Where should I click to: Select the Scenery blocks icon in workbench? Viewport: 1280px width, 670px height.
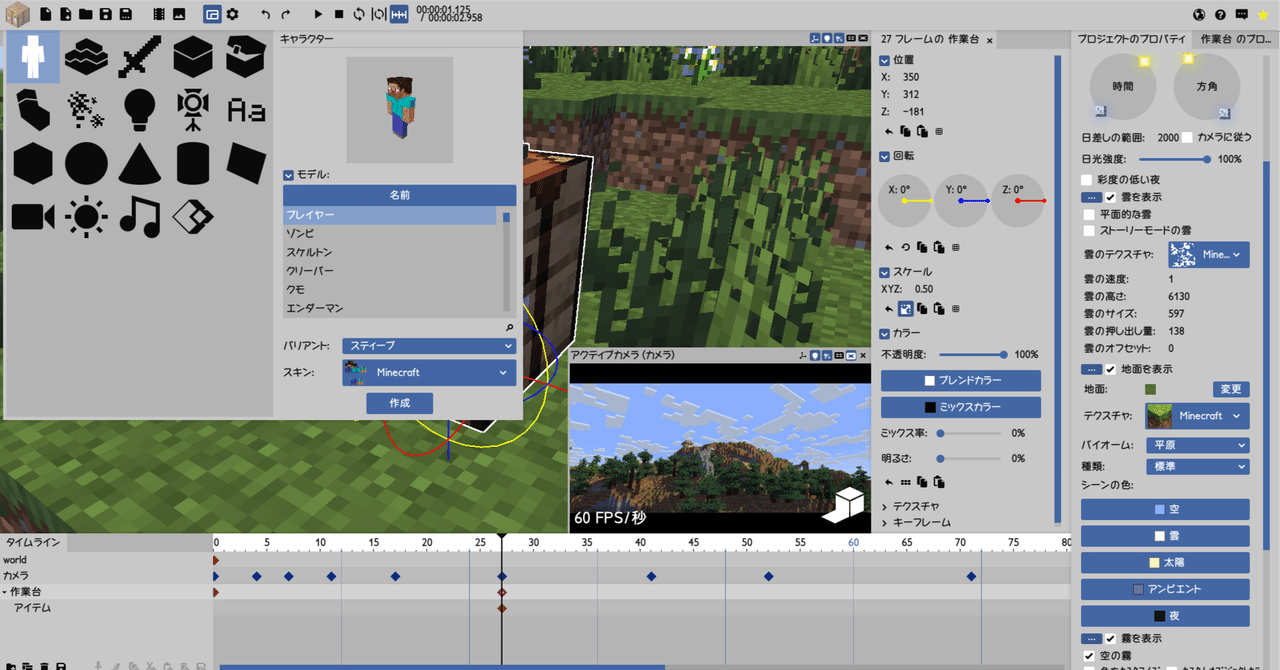pos(86,58)
